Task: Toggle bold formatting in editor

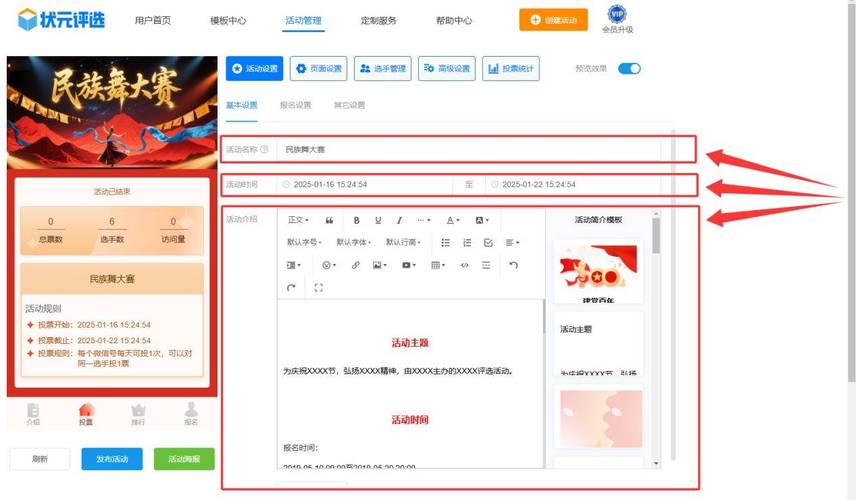Action: [356, 220]
